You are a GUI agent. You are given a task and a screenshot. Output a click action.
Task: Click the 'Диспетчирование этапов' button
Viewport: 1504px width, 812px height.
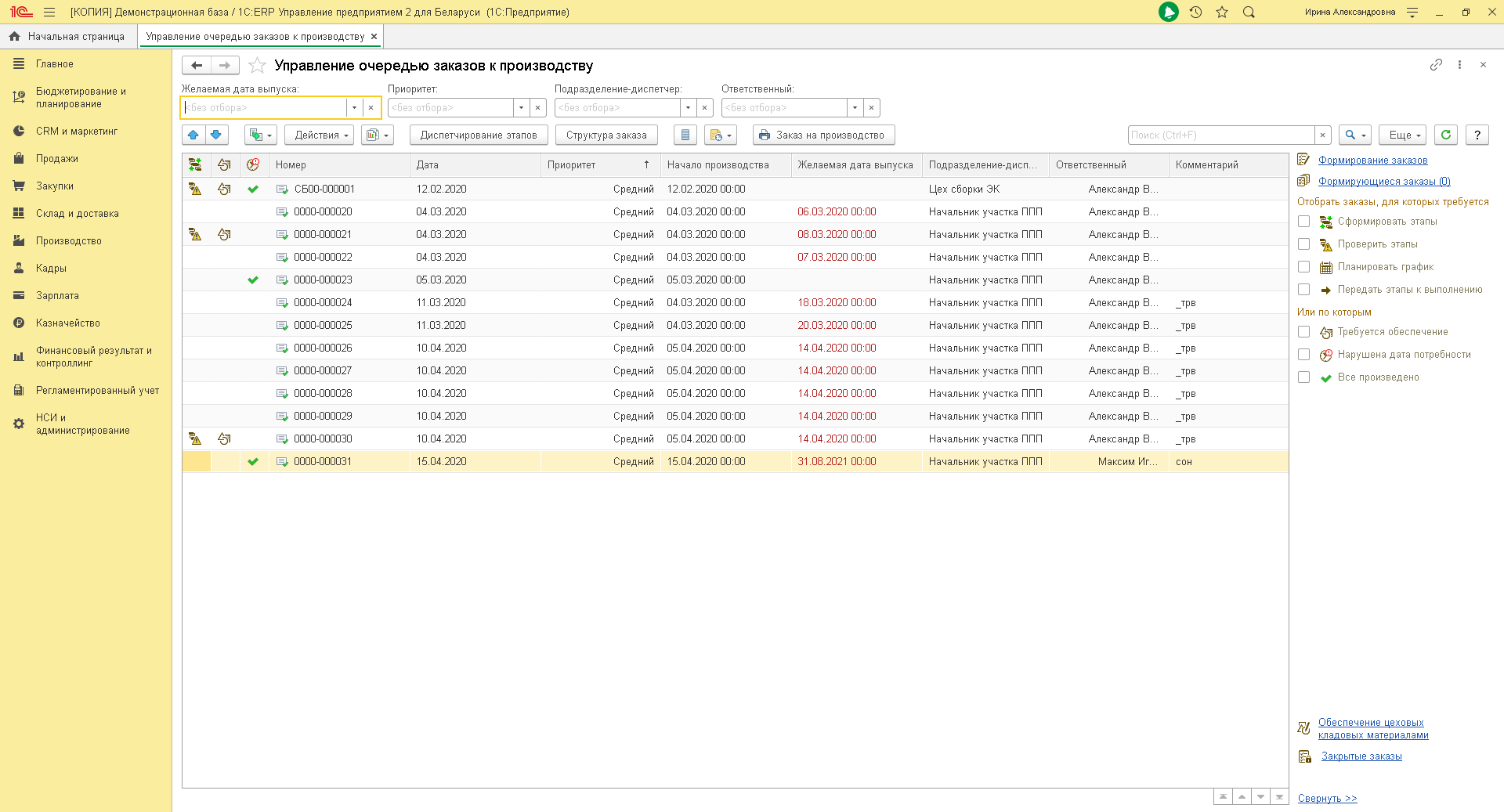click(x=479, y=135)
